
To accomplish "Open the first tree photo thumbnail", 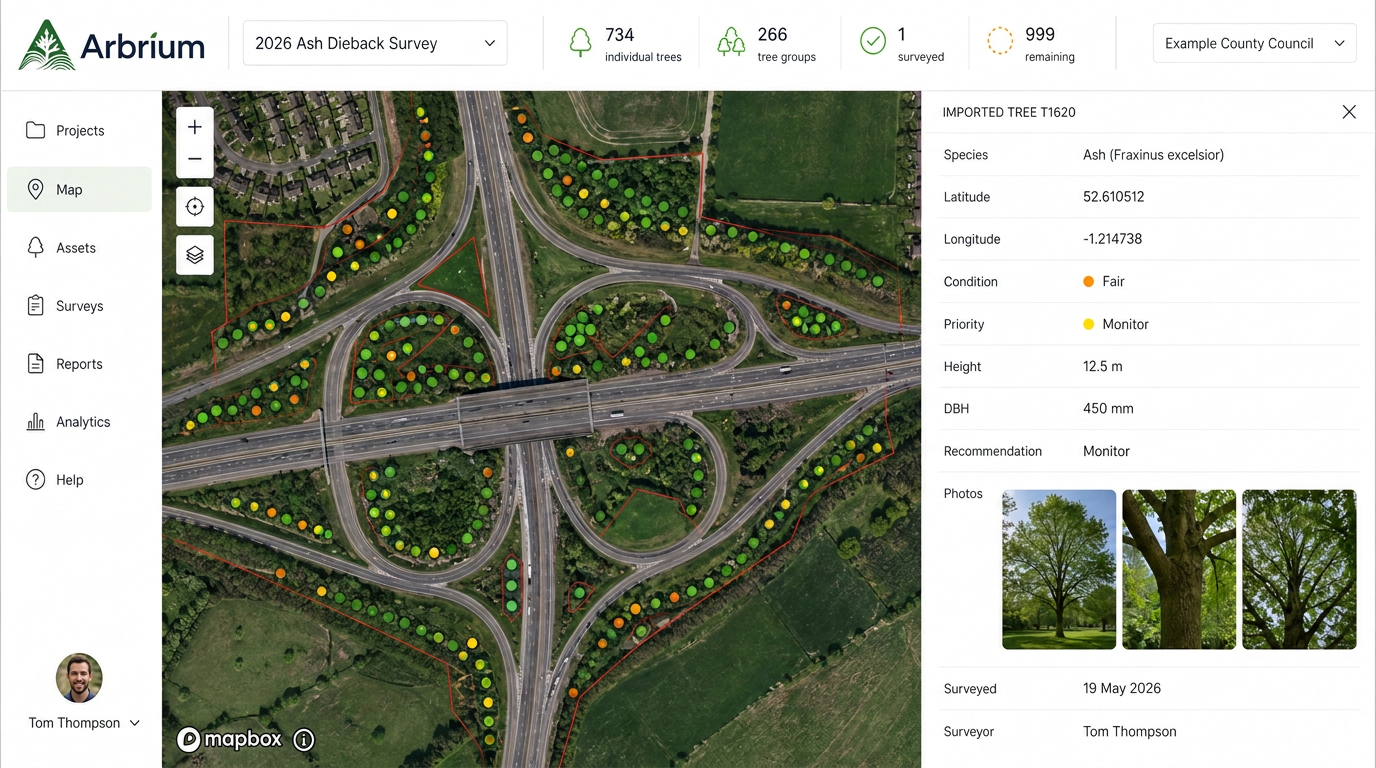I will (1059, 569).
